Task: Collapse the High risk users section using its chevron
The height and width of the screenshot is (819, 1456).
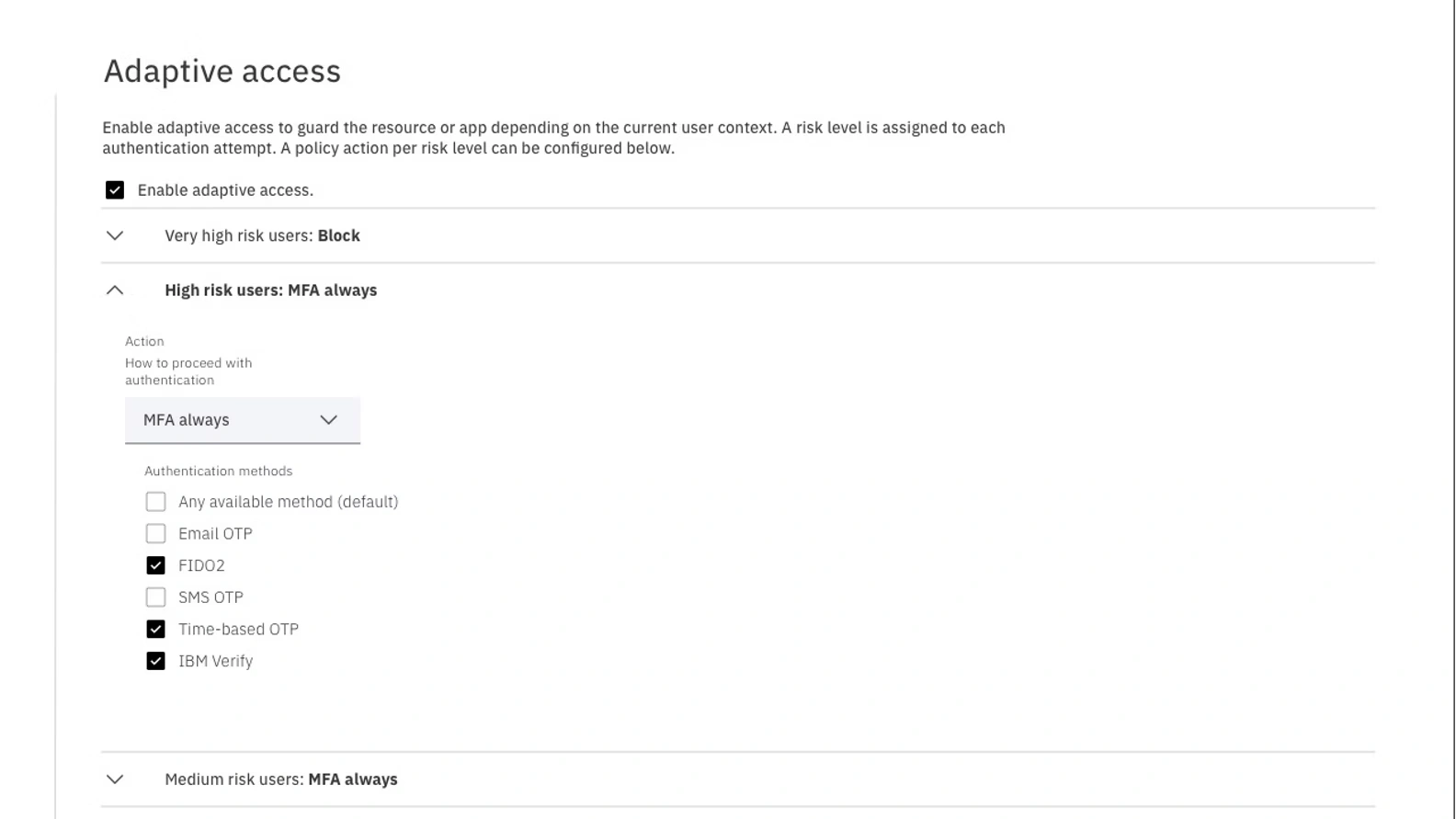Action: pos(115,290)
